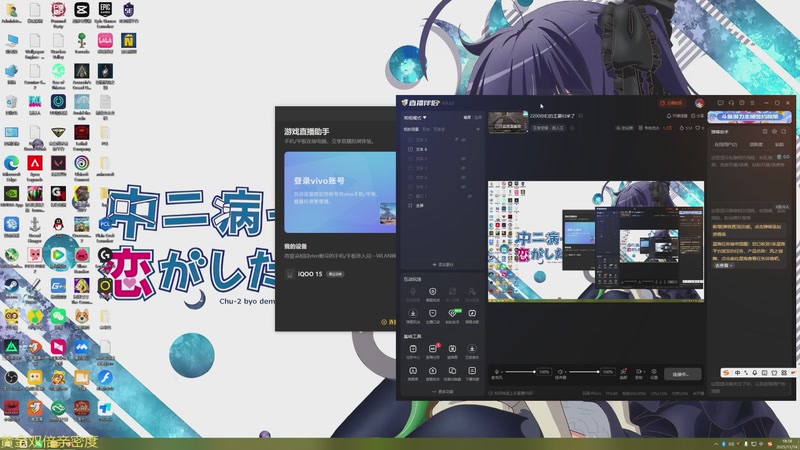This screenshot has height=450, width=800.
Task: Click the microphone icon in the audio bar
Action: click(496, 372)
